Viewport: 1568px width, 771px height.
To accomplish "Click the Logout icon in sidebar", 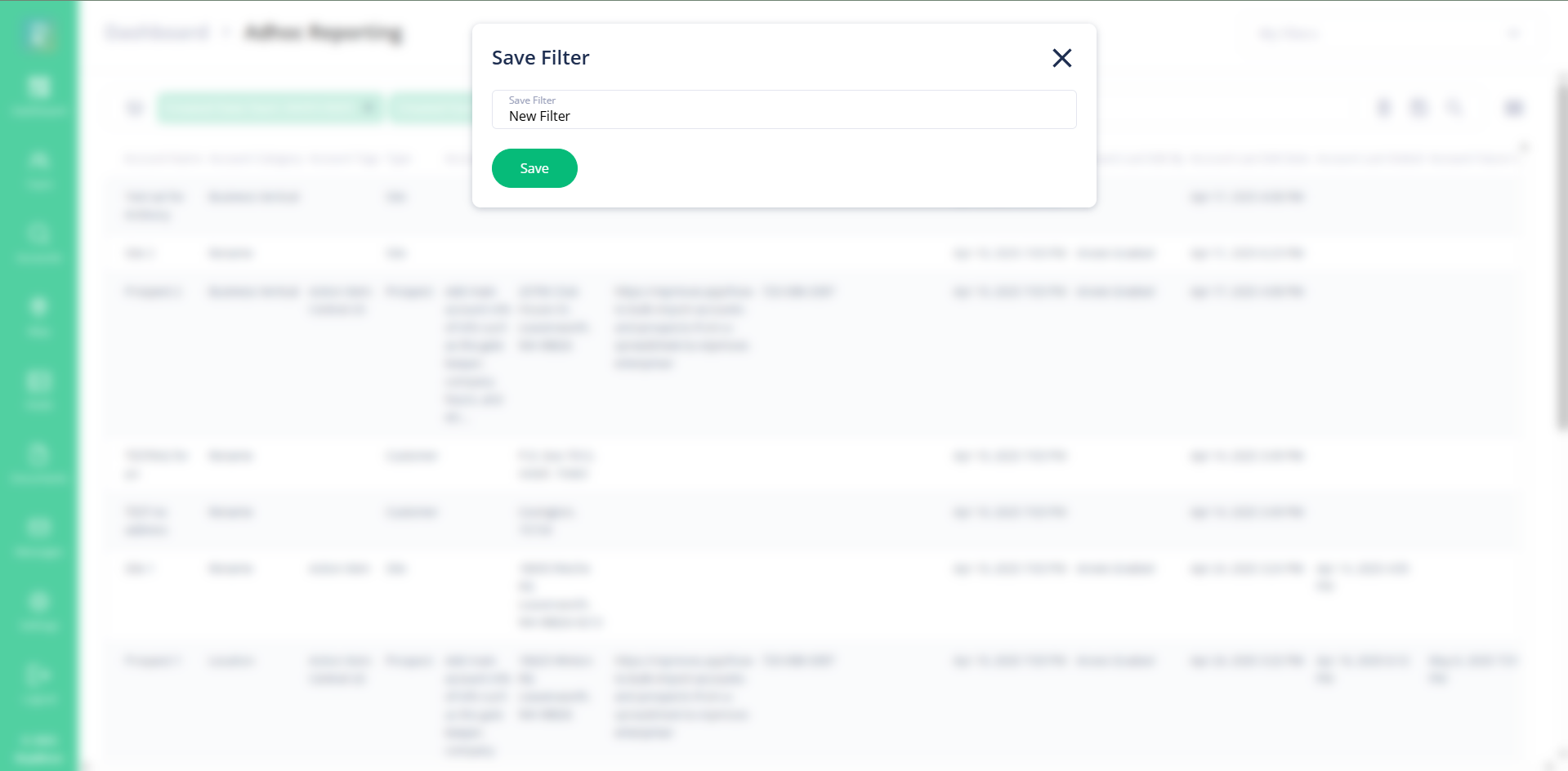I will click(38, 684).
